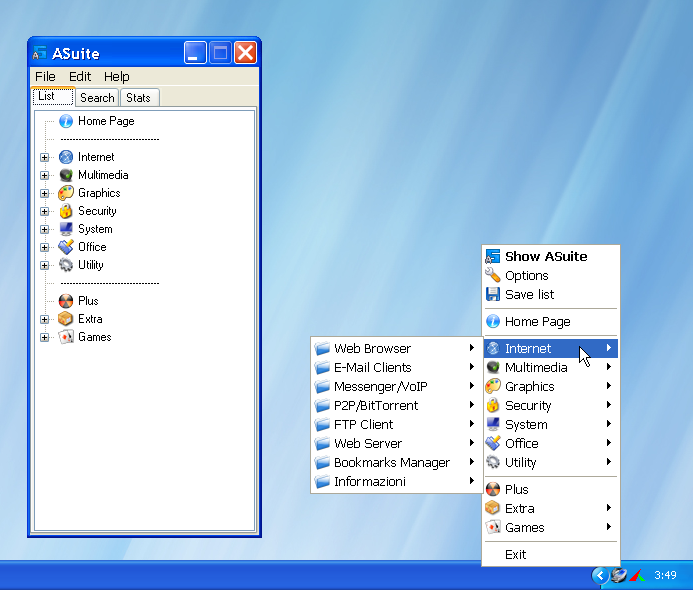Click the Security padlock icon in tree list

tap(66, 211)
